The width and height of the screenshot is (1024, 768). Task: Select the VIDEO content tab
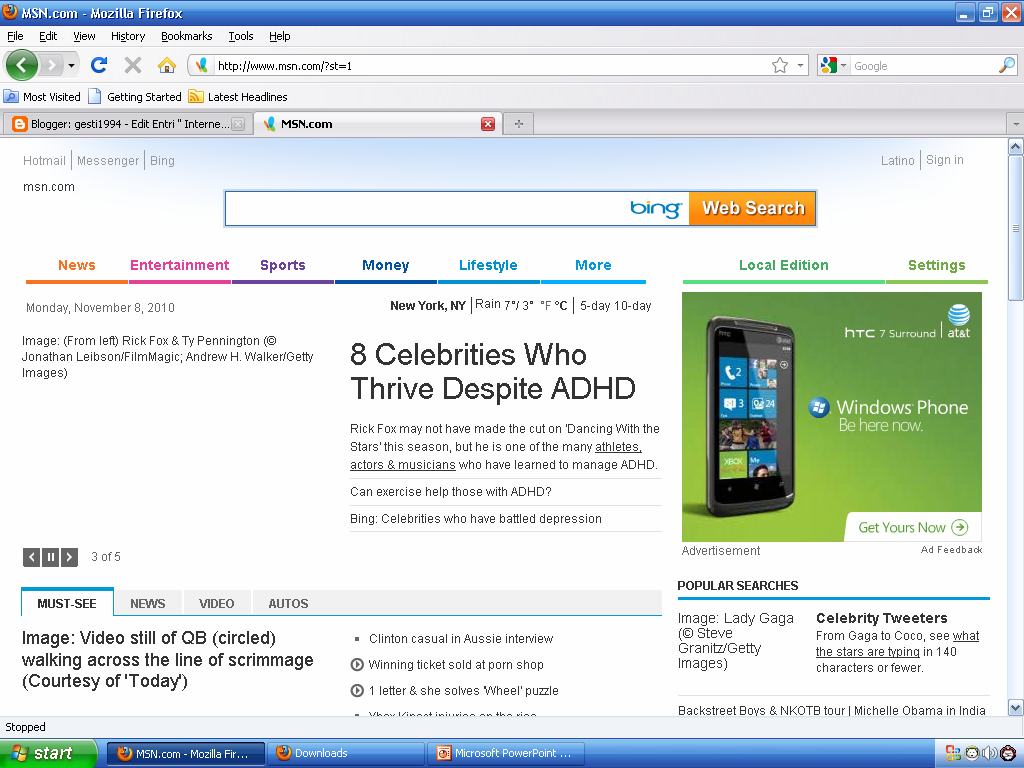click(216, 603)
